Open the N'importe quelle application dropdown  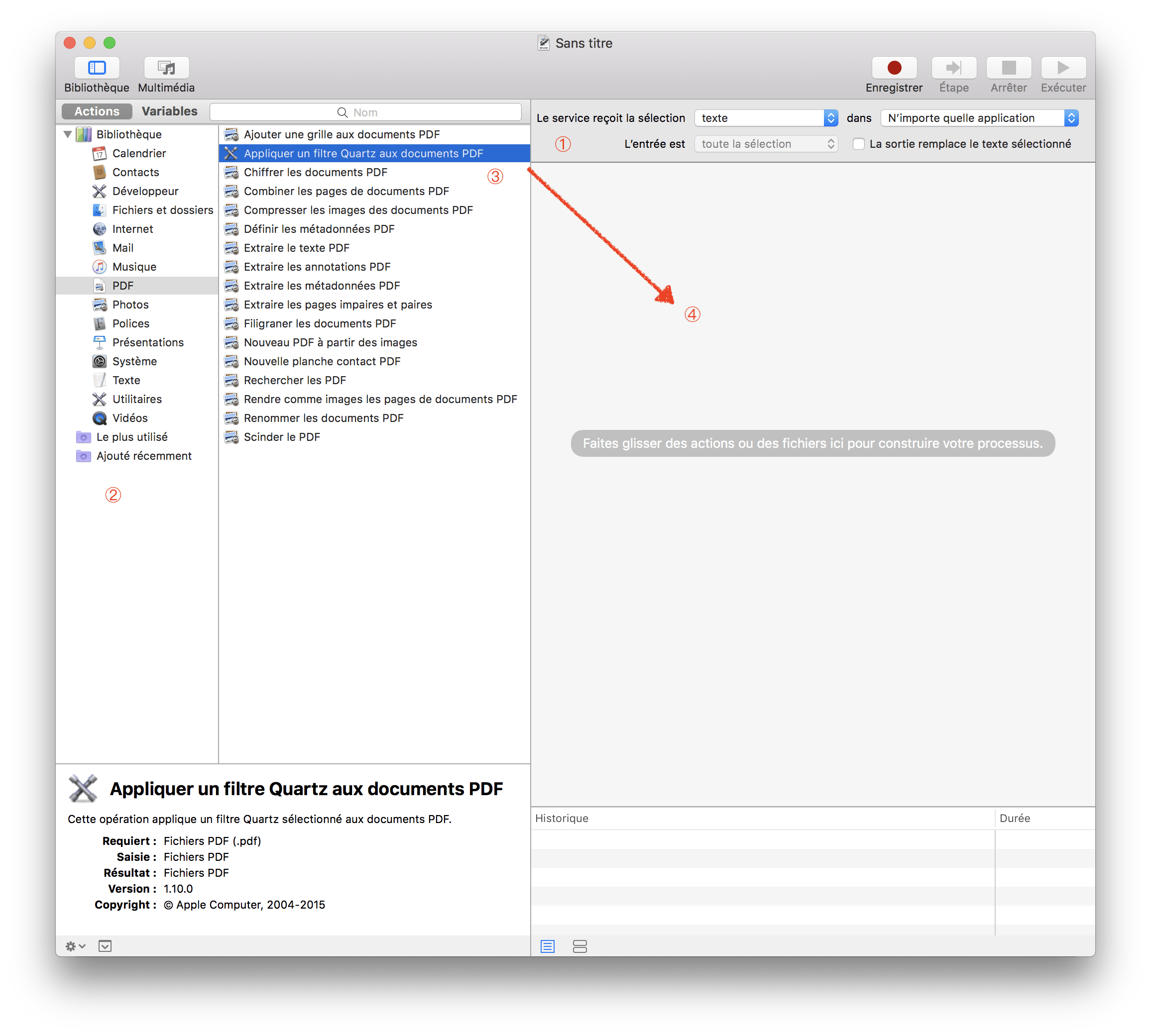coord(979,118)
